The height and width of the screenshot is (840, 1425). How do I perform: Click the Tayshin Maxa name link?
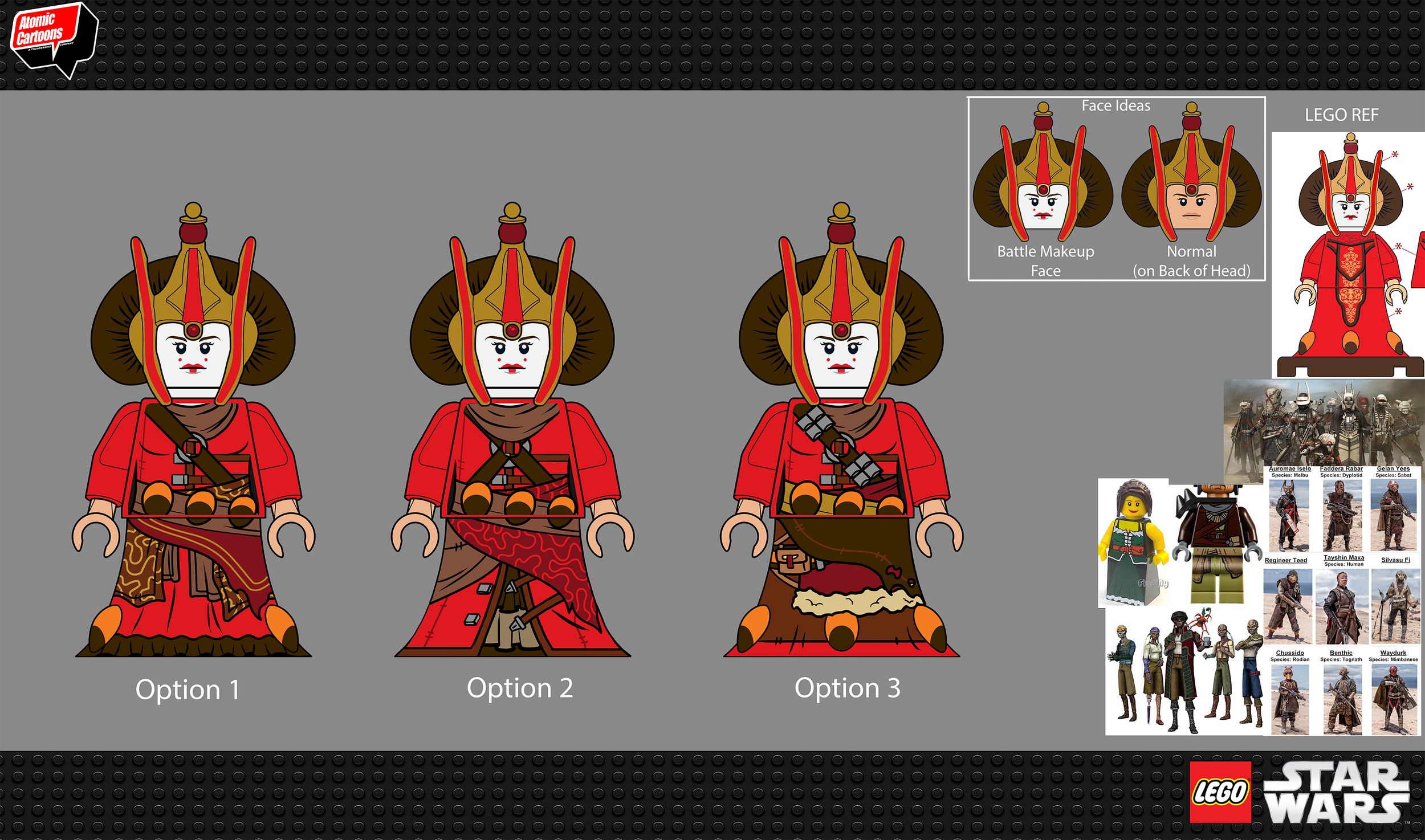click(1343, 557)
